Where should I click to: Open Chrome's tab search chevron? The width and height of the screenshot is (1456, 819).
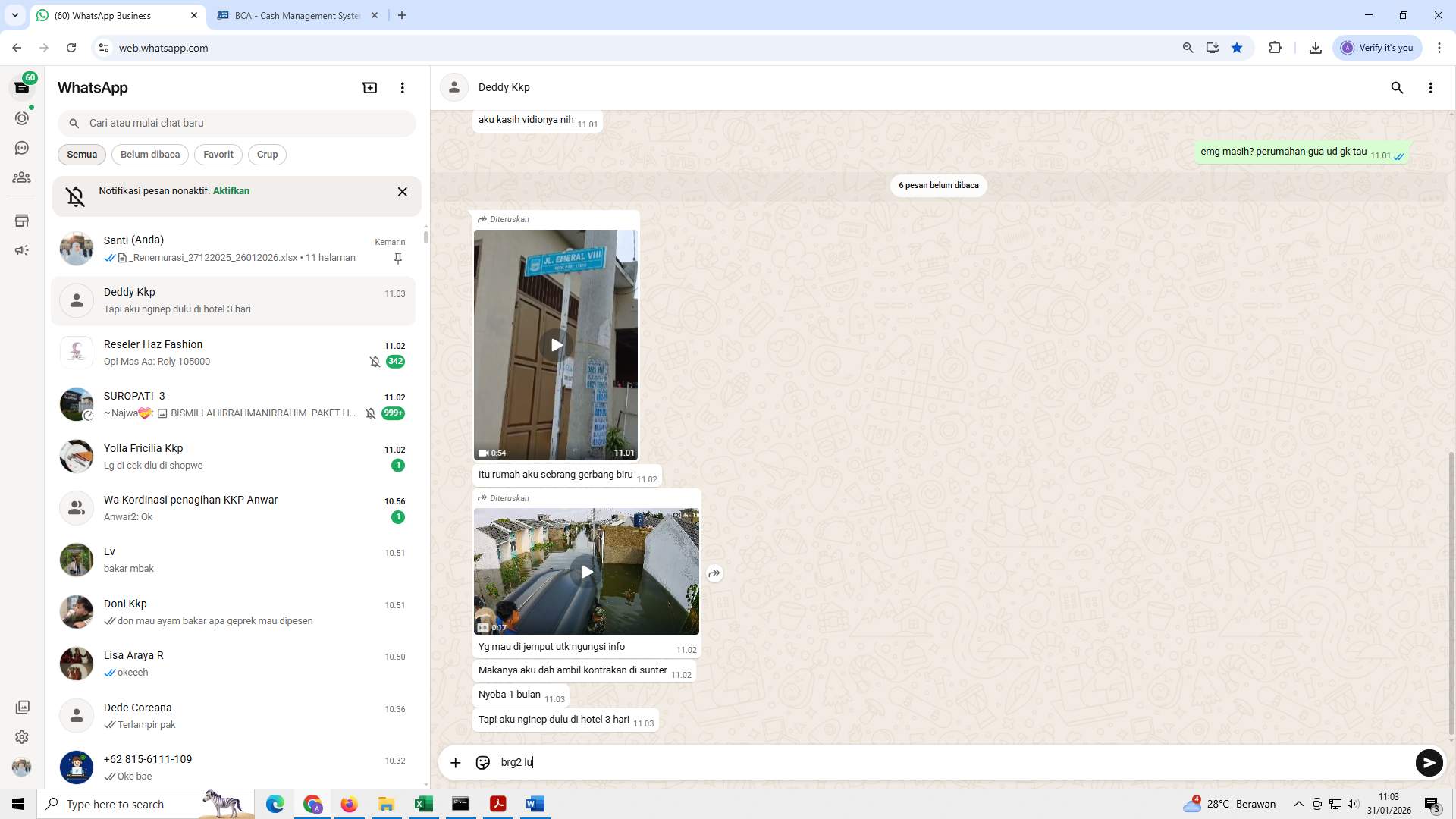point(14,15)
